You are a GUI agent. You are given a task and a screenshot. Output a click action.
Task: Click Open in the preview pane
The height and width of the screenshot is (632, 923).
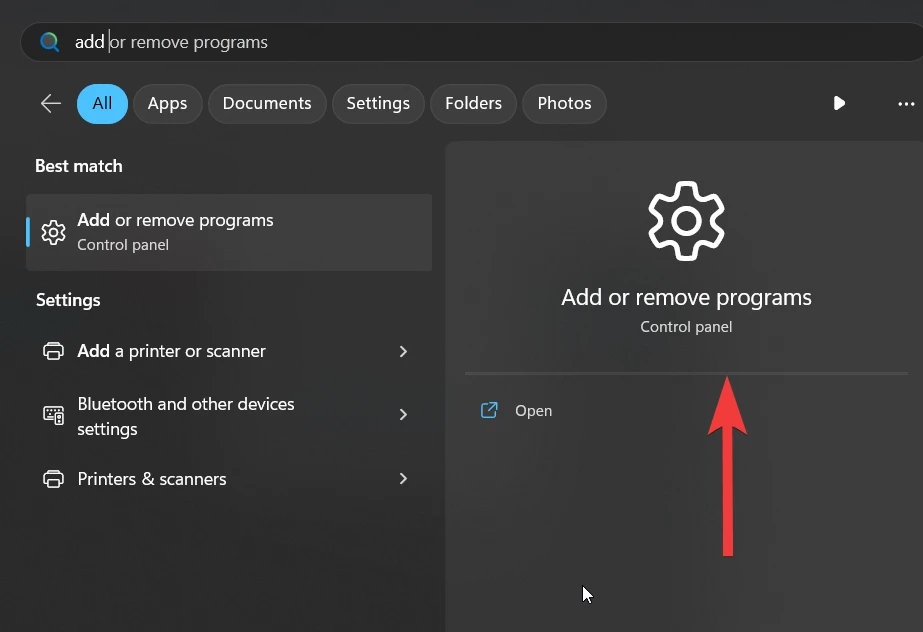click(x=533, y=411)
